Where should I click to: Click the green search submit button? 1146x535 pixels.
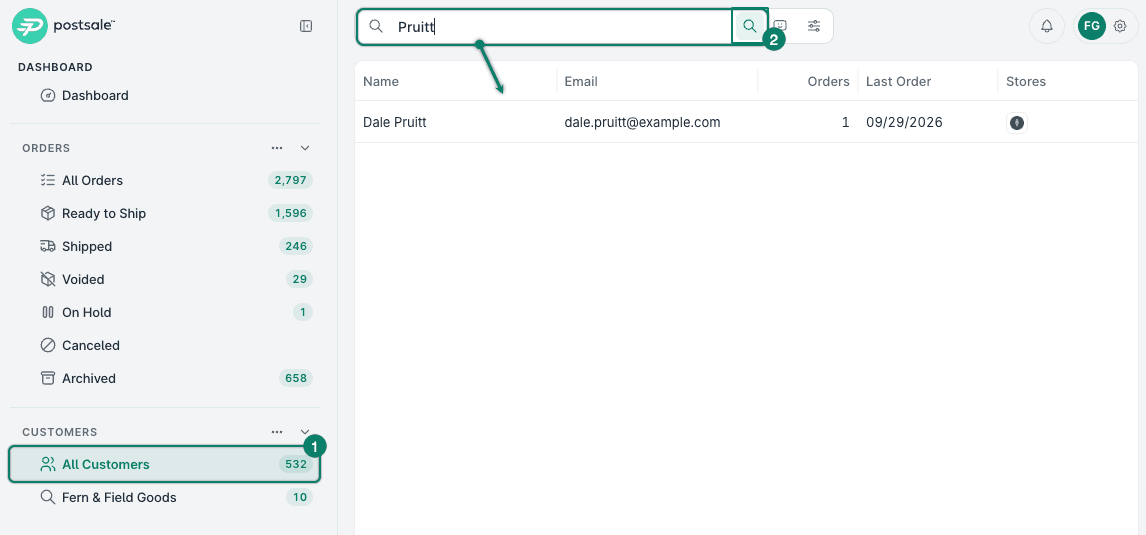click(x=749, y=26)
